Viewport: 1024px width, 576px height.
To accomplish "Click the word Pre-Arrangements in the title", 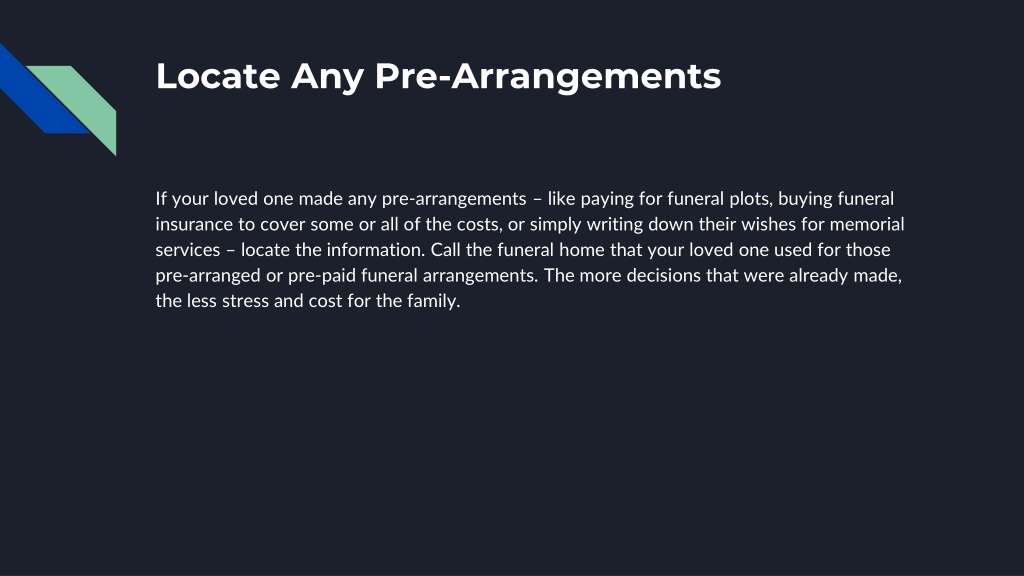I will pyautogui.click(x=548, y=77).
